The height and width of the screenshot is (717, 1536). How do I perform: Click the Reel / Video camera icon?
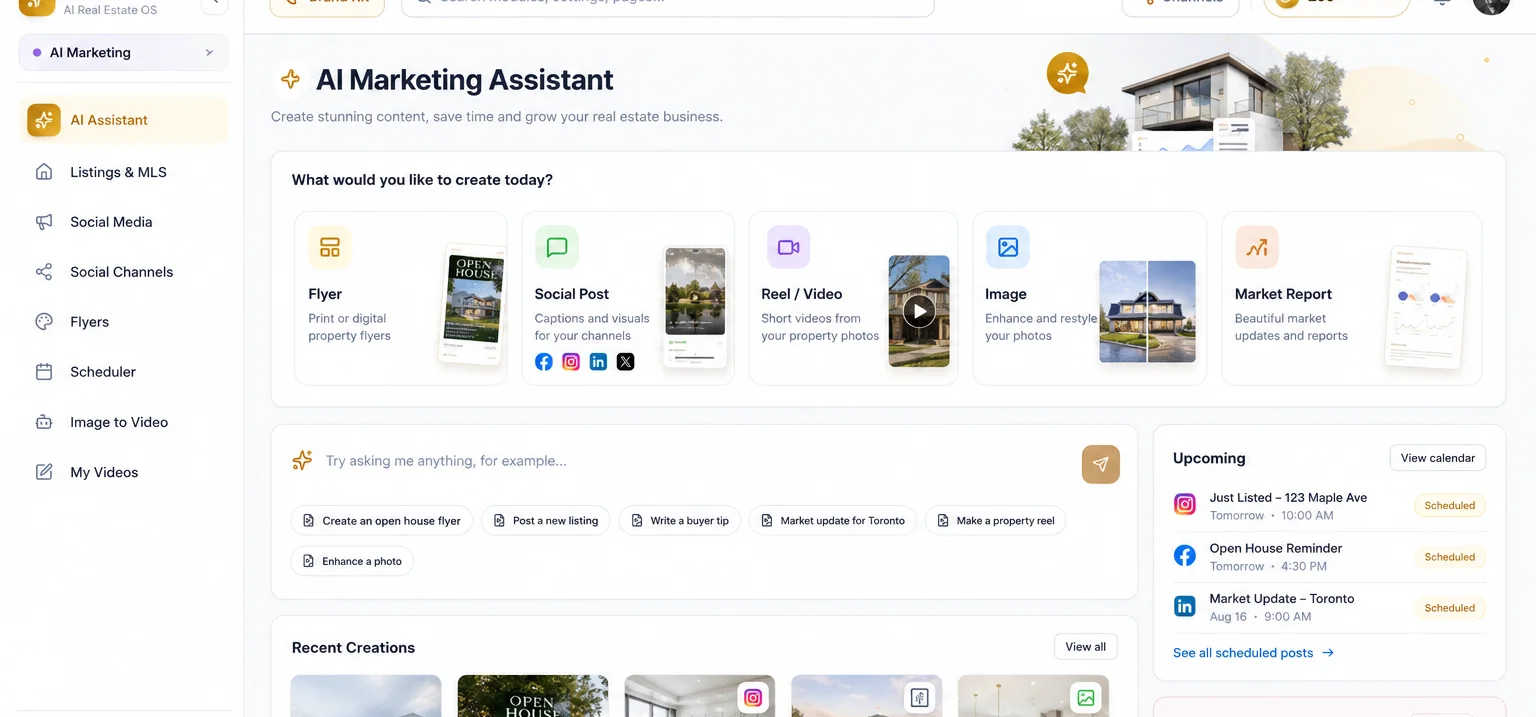click(788, 247)
